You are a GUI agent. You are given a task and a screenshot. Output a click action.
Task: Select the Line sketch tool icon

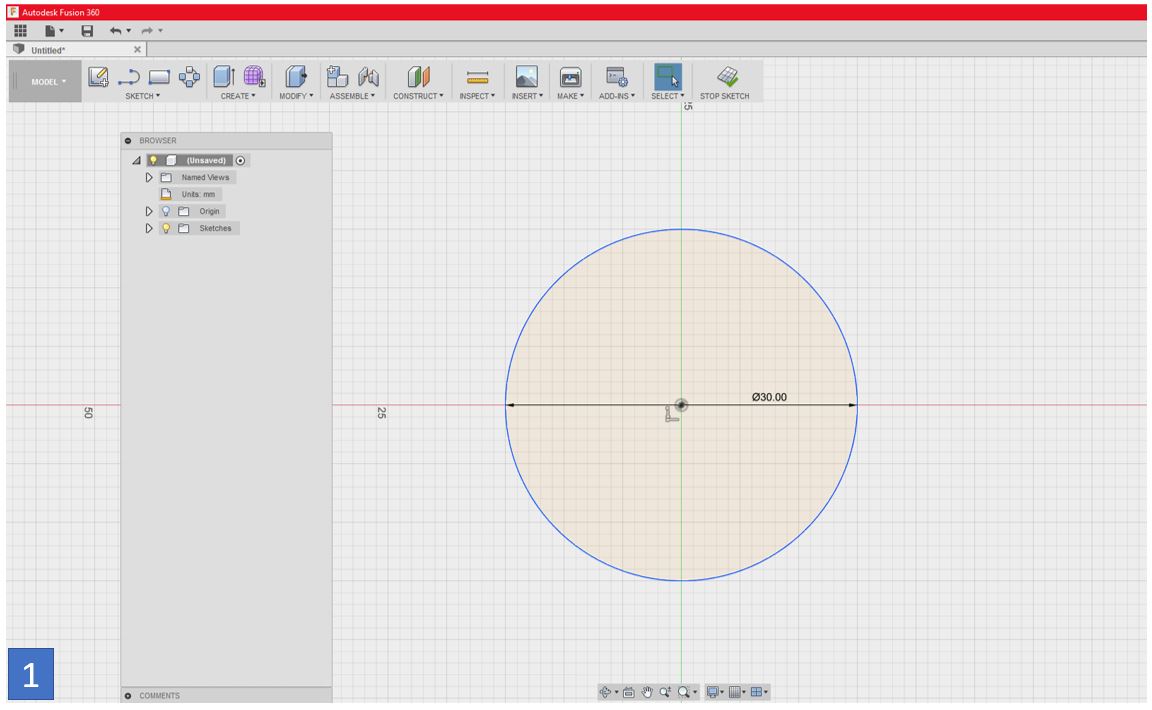pos(129,76)
